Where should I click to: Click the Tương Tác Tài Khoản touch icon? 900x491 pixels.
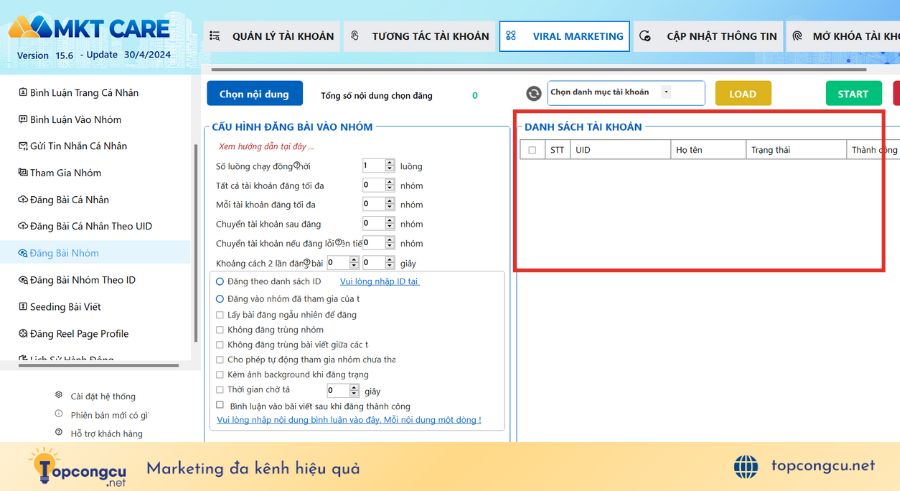click(x=355, y=36)
